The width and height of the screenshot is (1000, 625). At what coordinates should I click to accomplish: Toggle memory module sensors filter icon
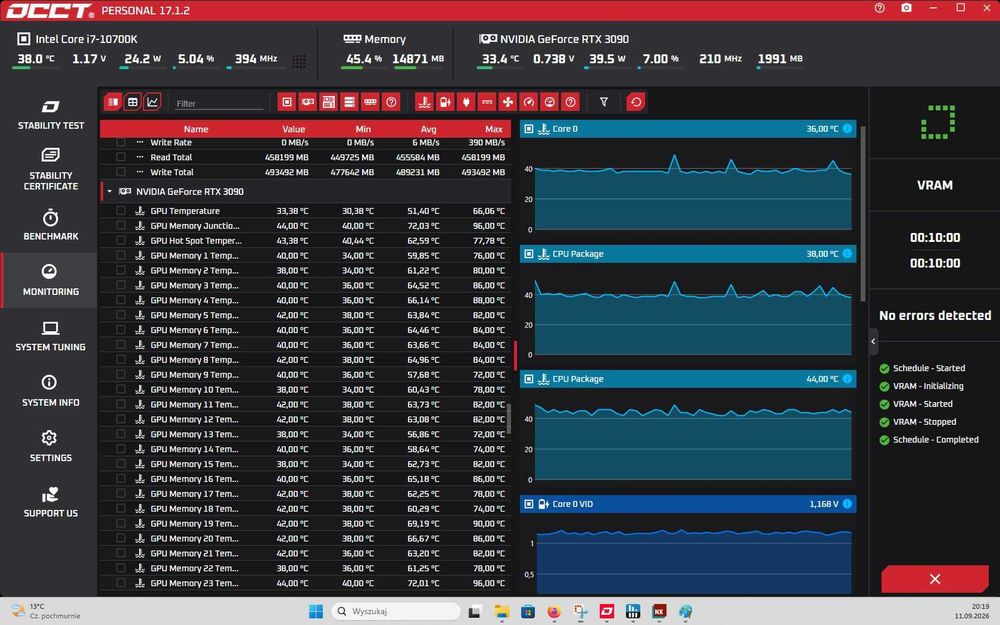(371, 102)
